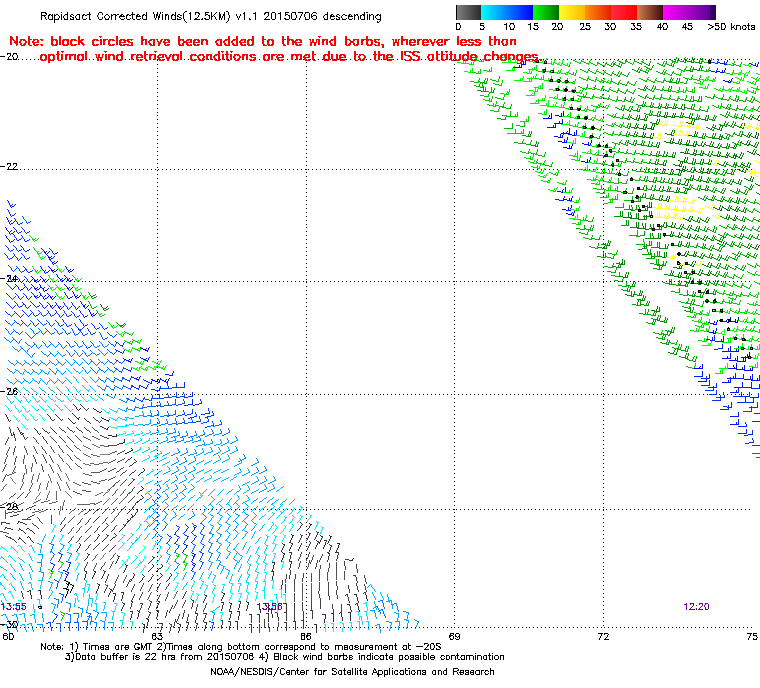The image size is (760, 688).
Task: Click the -22 latitude axis label
Action: (x=10, y=166)
